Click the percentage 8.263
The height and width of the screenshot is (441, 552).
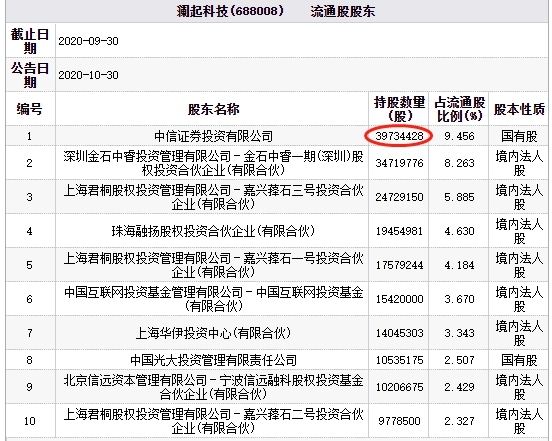click(x=459, y=163)
